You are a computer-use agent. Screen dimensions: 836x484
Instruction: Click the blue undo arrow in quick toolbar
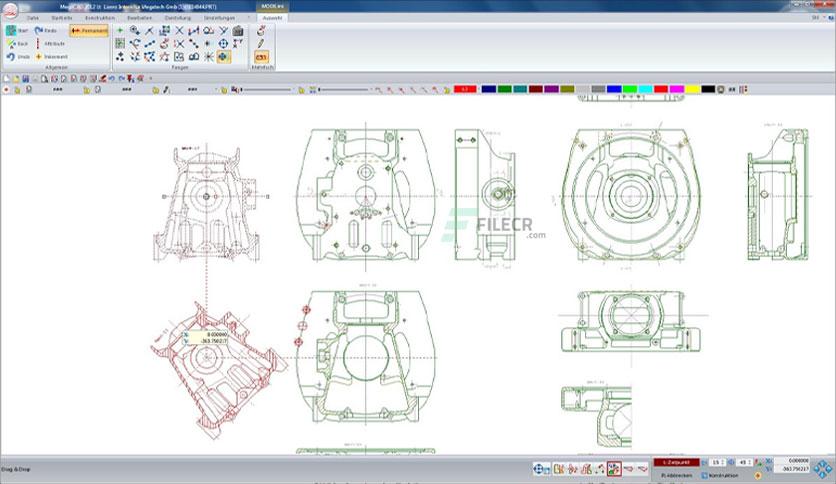[x=112, y=78]
